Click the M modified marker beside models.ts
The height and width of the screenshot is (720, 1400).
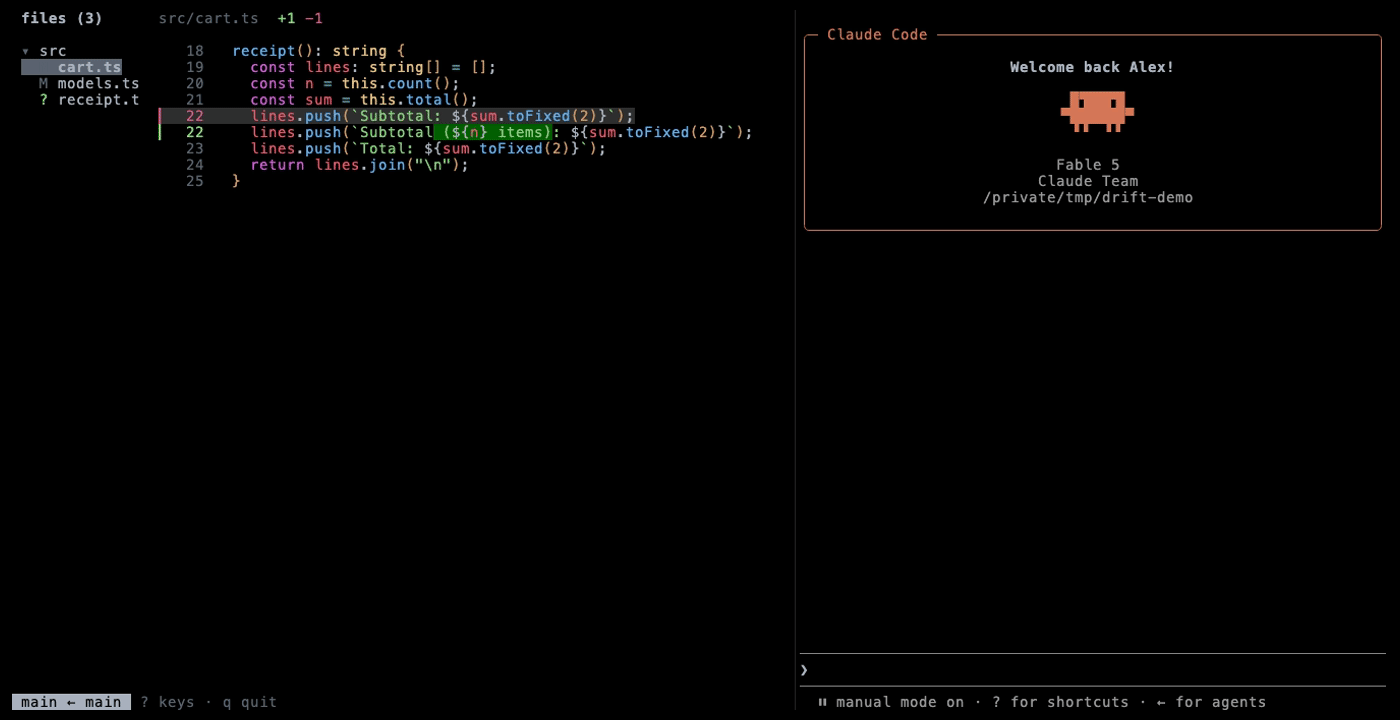point(43,83)
